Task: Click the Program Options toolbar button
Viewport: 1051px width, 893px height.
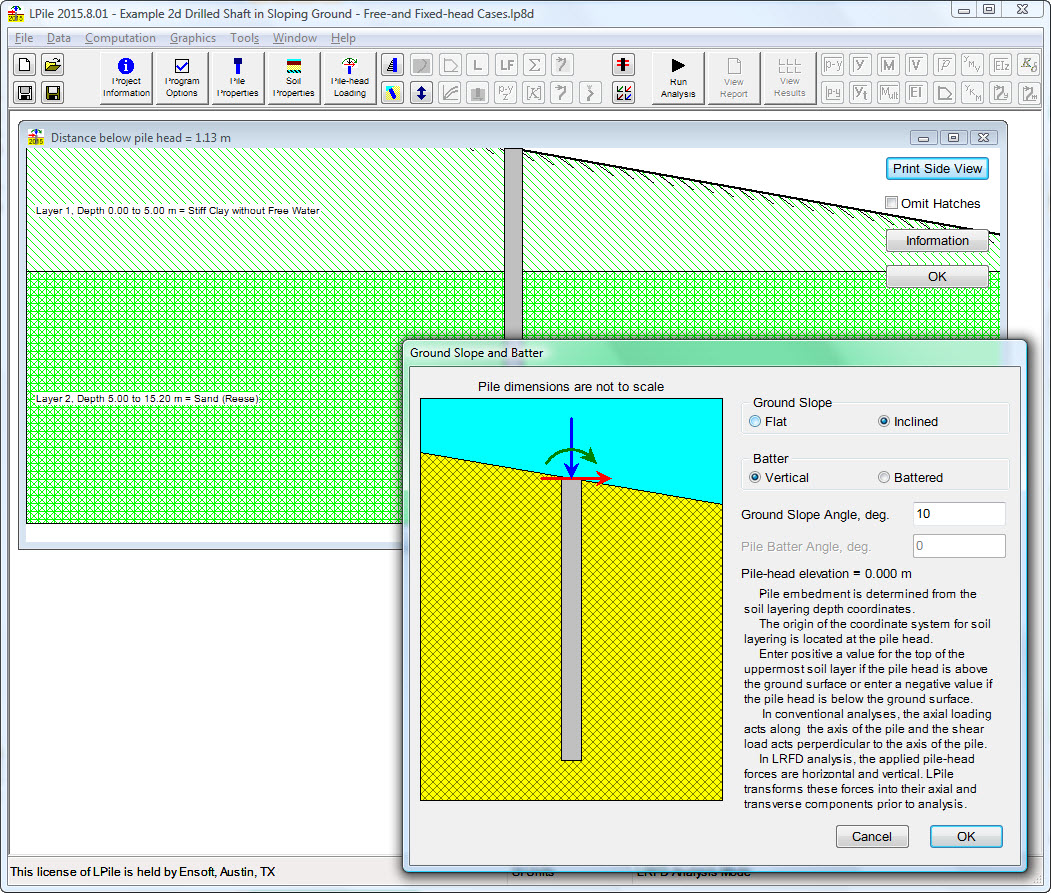Action: pyautogui.click(x=182, y=78)
